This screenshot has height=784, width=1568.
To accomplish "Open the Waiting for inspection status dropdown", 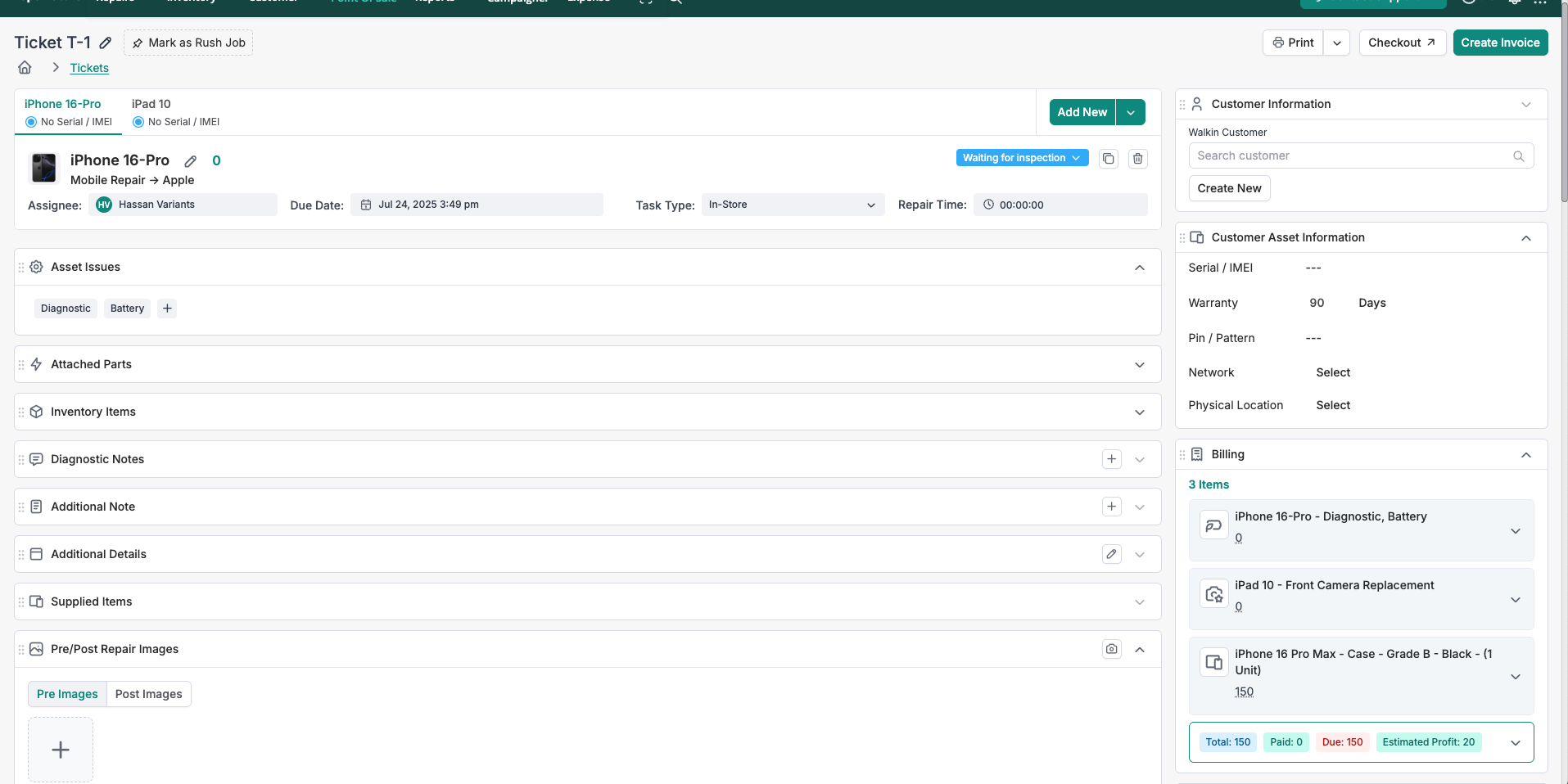I will (1022, 158).
